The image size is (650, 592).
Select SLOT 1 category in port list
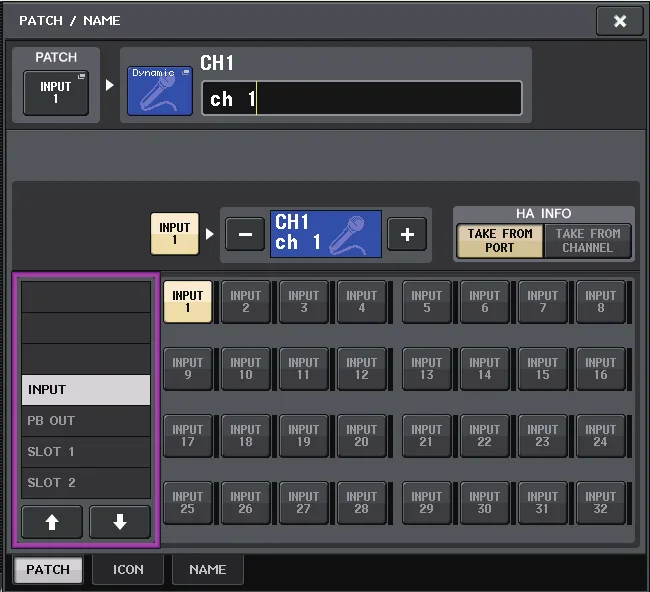point(86,452)
